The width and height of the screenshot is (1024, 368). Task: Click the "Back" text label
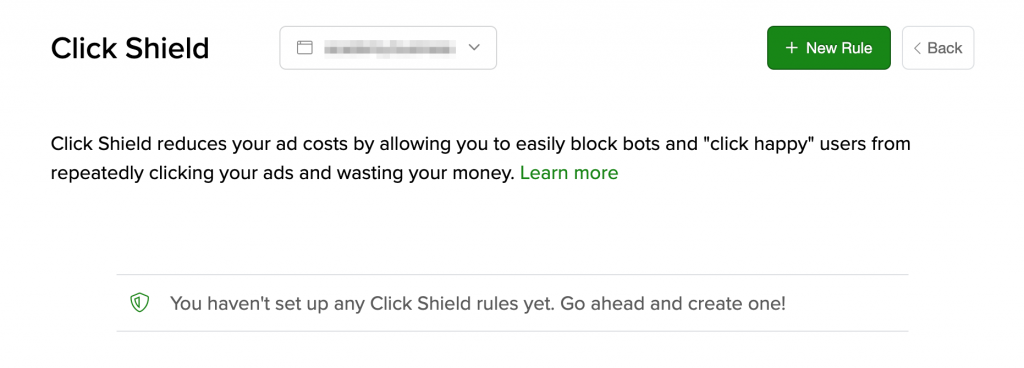coord(945,48)
